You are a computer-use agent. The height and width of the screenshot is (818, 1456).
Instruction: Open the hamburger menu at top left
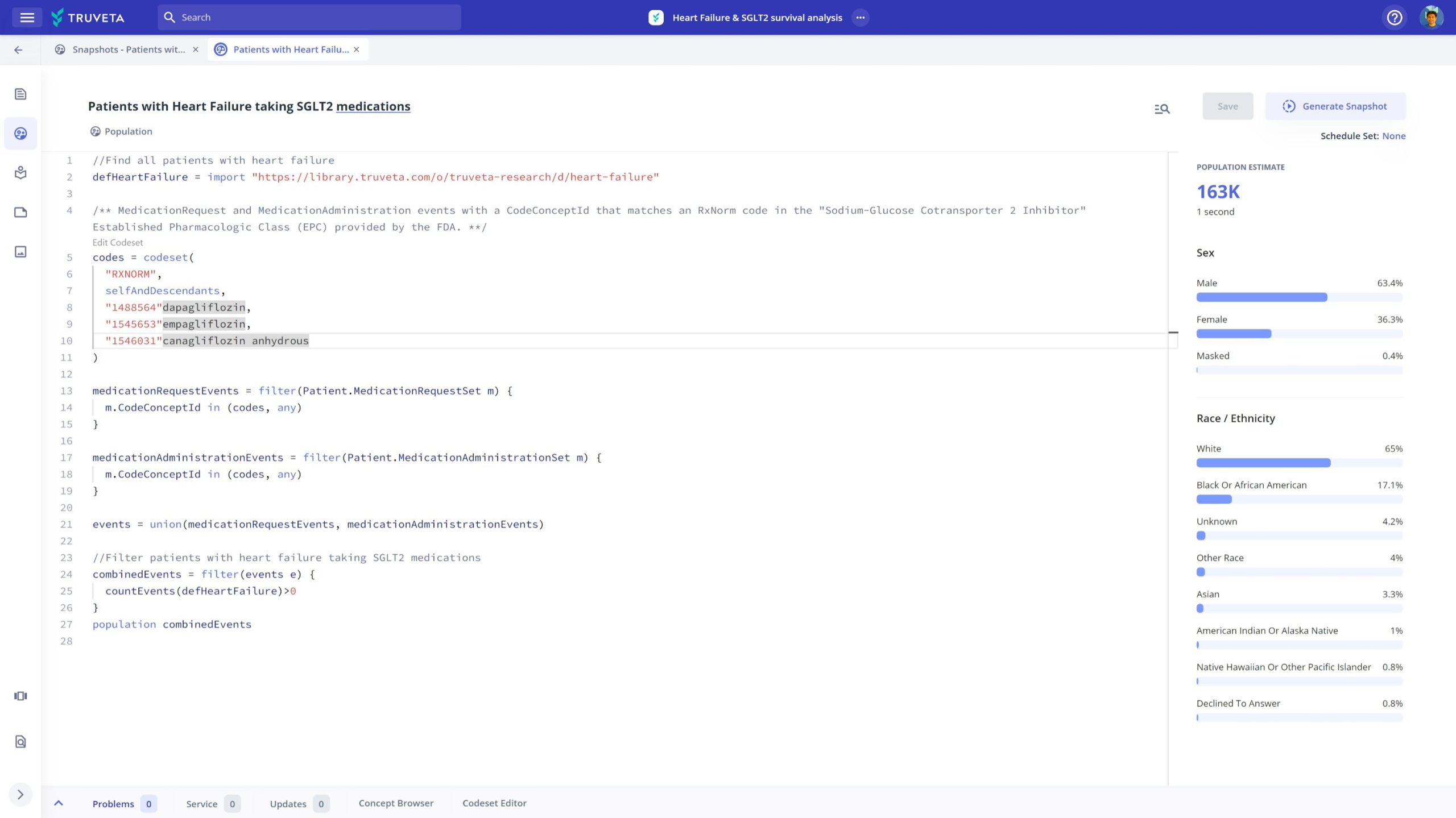(27, 17)
